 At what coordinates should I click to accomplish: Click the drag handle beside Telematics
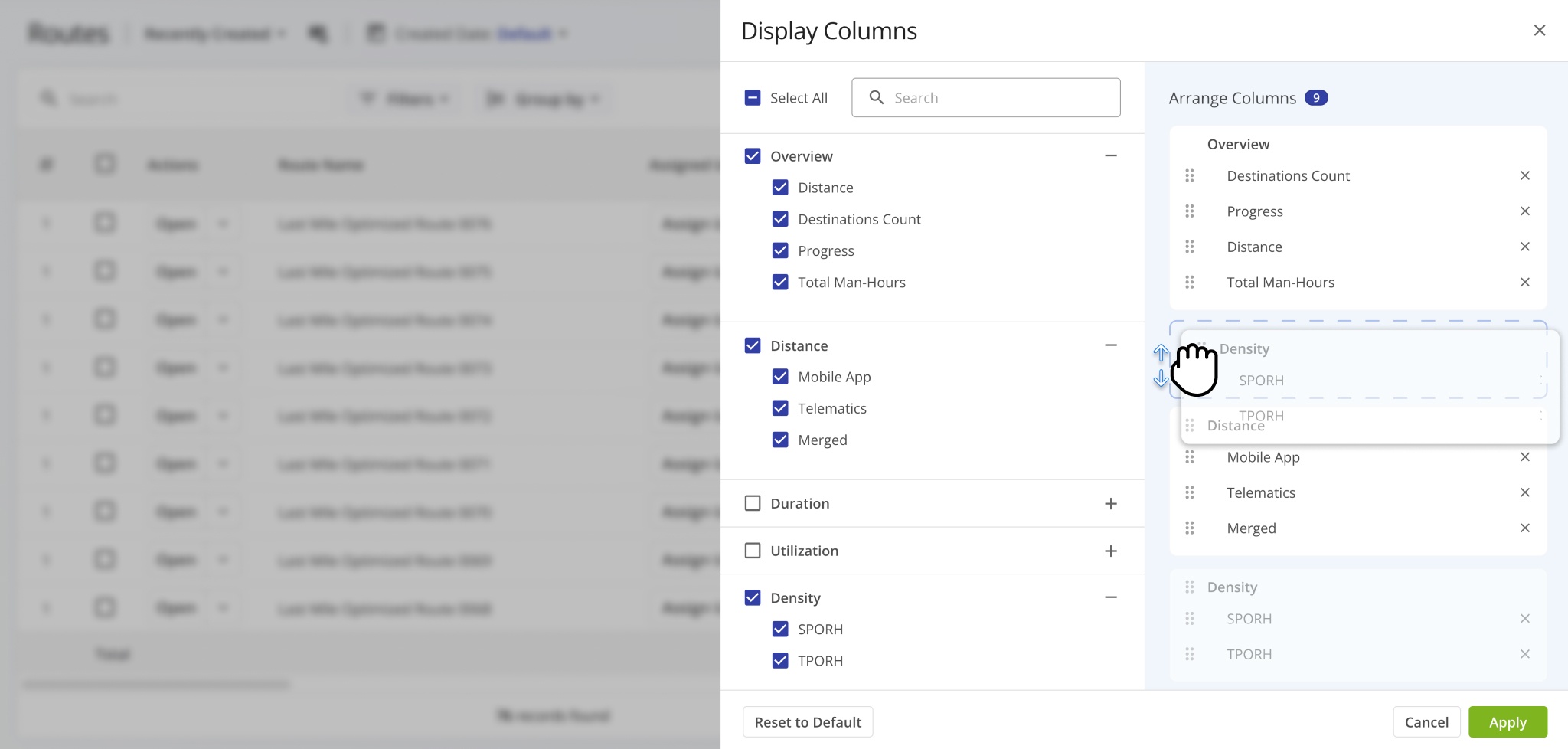[1191, 492]
